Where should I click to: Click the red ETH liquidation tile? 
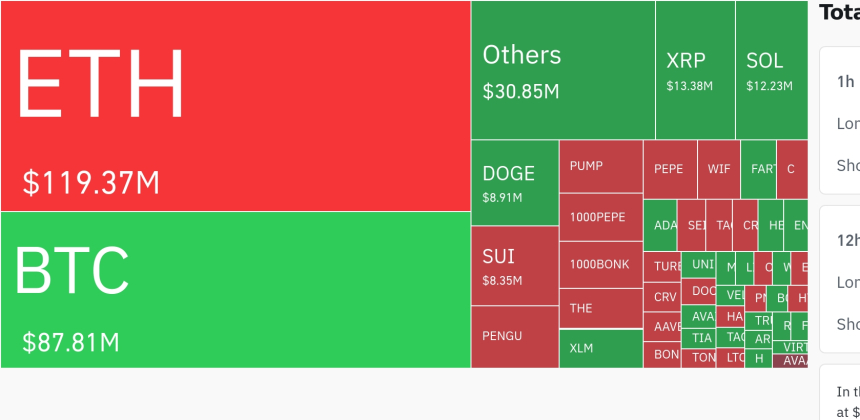click(235, 105)
